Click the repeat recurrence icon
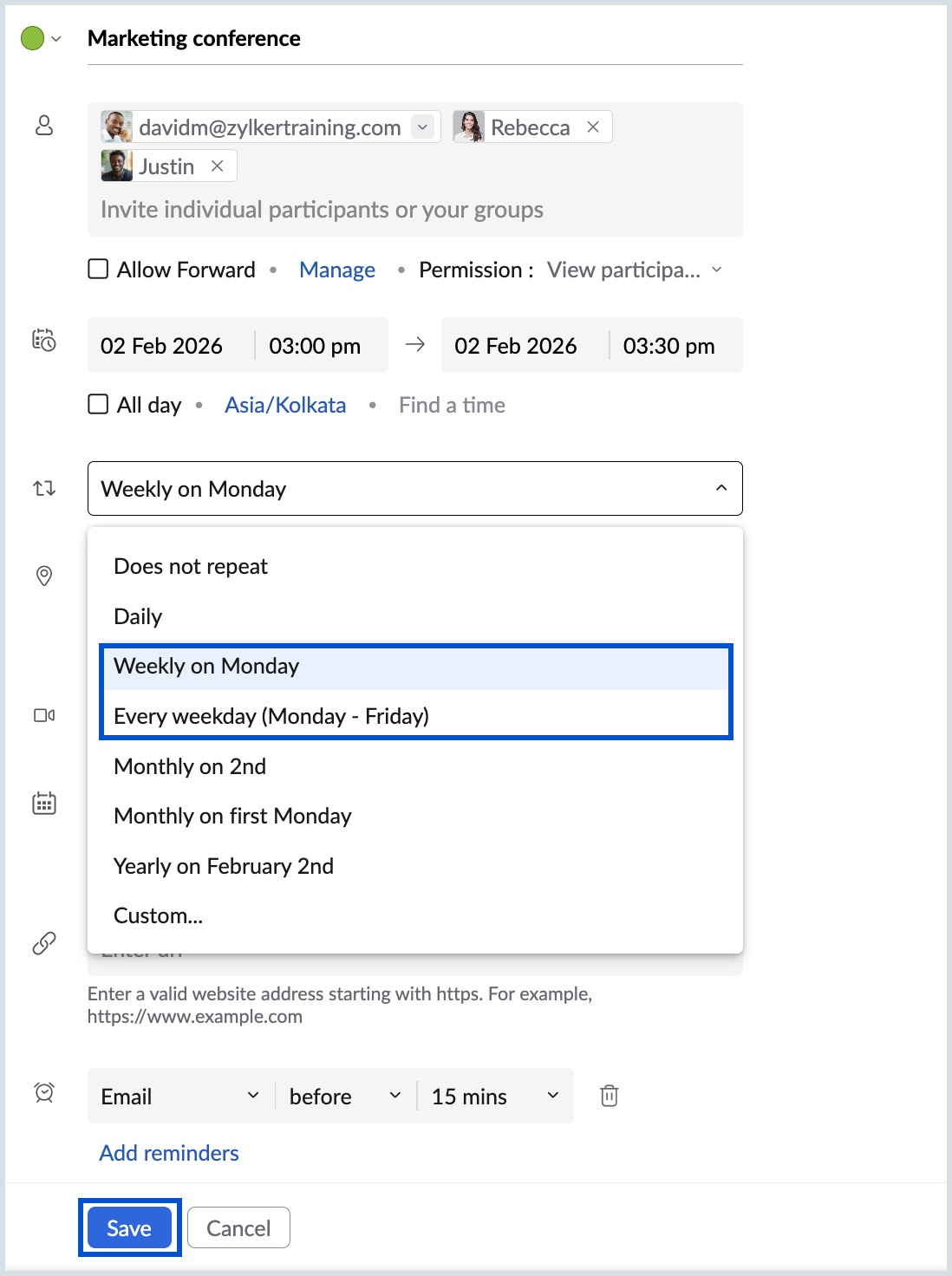Viewport: 952px width, 1276px height. [44, 489]
